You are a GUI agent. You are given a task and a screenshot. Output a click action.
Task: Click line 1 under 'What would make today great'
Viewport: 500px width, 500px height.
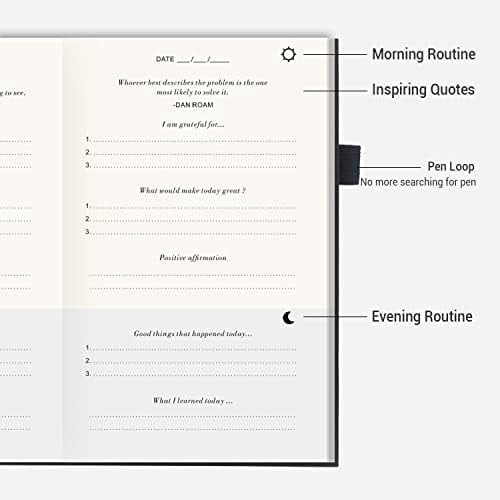point(191,206)
